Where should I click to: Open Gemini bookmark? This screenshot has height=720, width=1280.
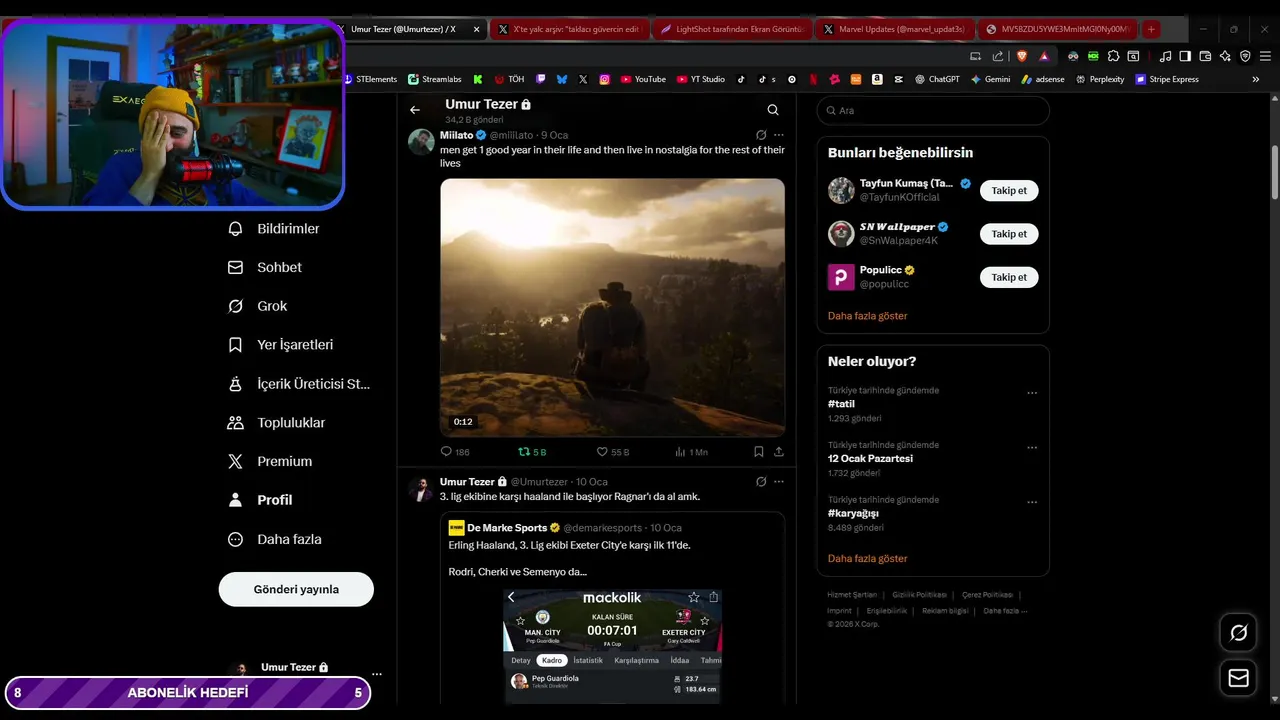(990, 79)
